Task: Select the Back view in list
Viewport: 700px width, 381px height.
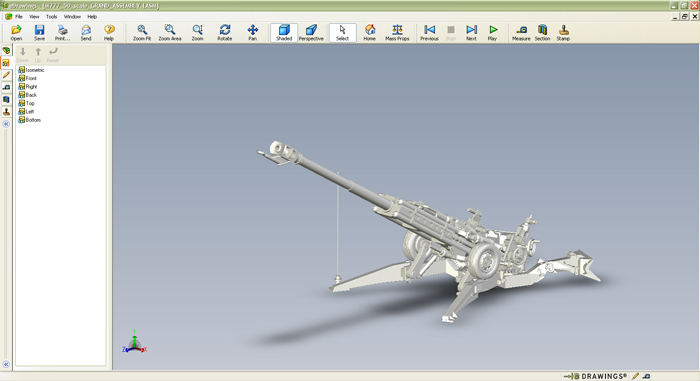Action: click(27, 95)
